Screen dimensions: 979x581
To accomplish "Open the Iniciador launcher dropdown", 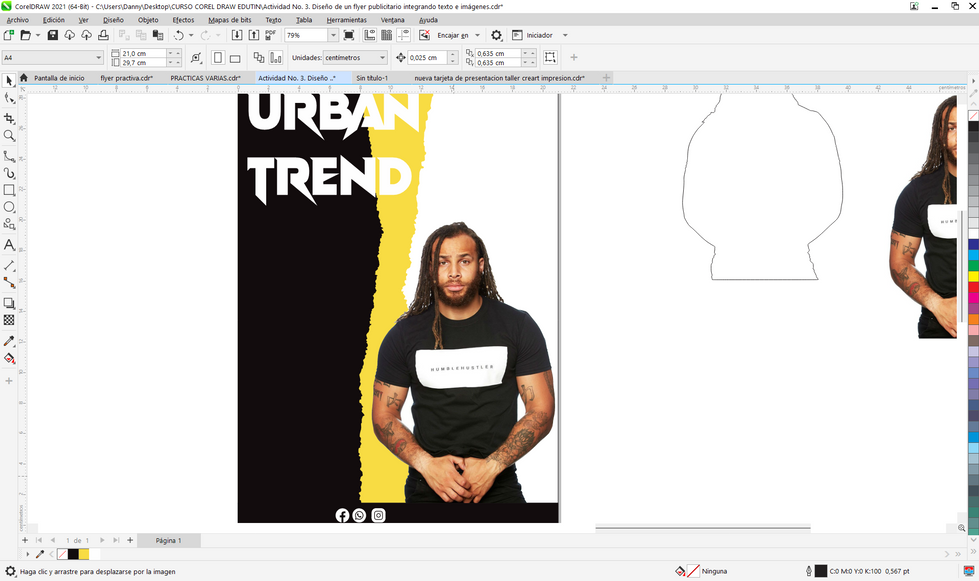I will click(x=565, y=36).
